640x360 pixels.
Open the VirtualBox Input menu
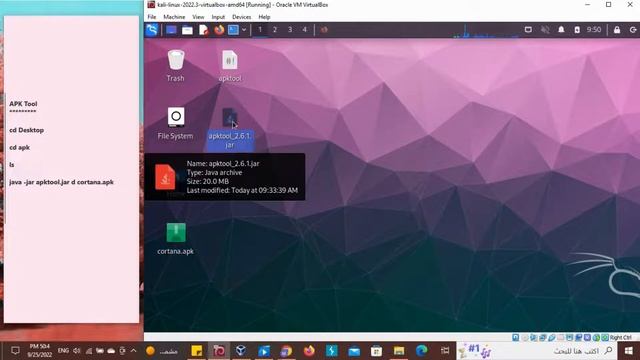coord(218,17)
